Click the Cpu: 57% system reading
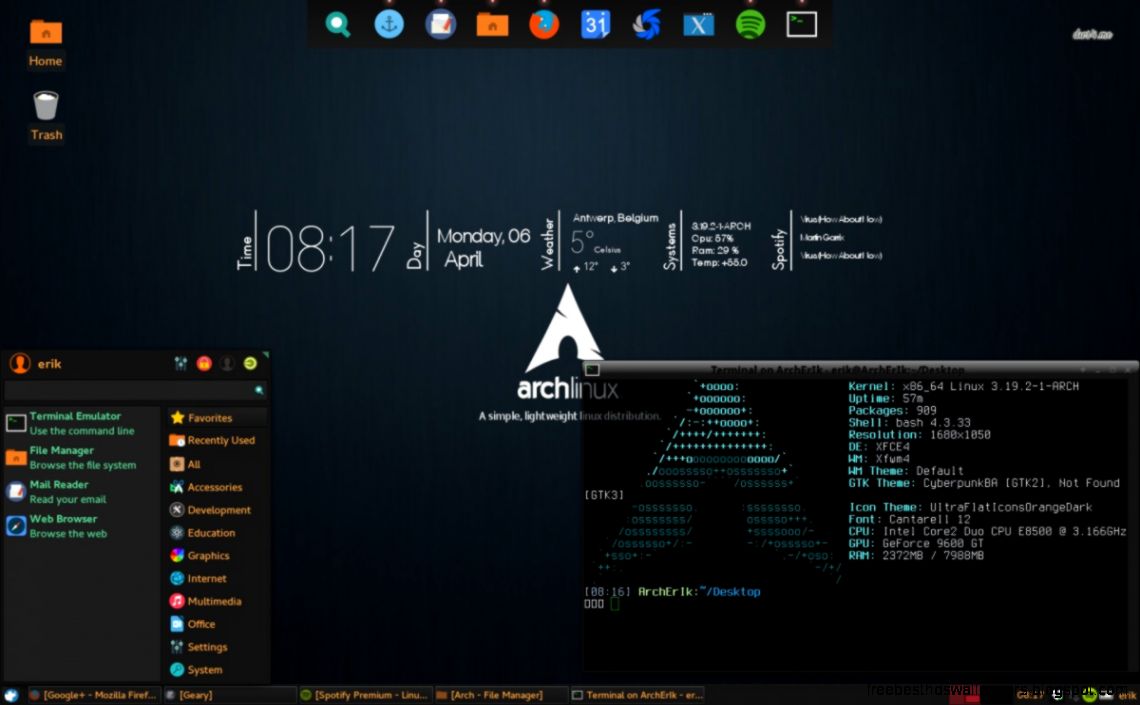This screenshot has height=705, width=1140. coord(712,238)
